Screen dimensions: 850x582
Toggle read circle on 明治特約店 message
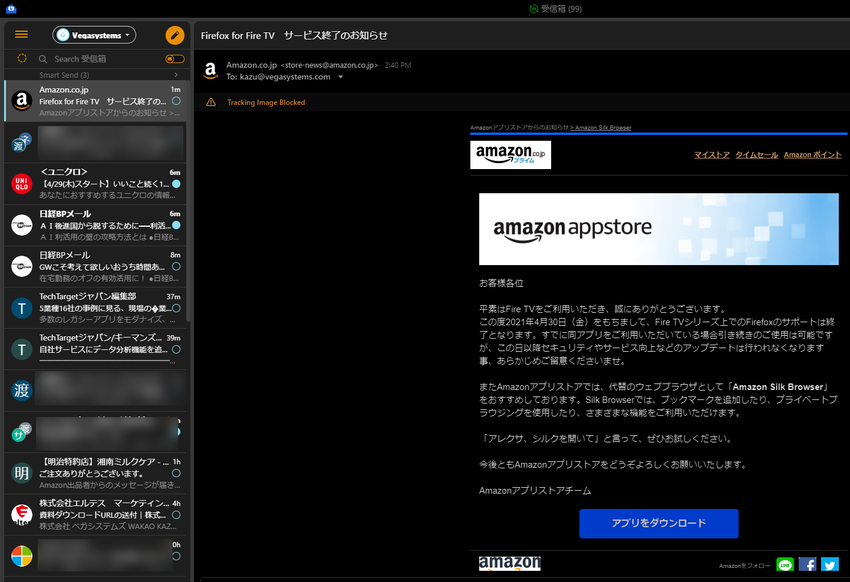176,473
